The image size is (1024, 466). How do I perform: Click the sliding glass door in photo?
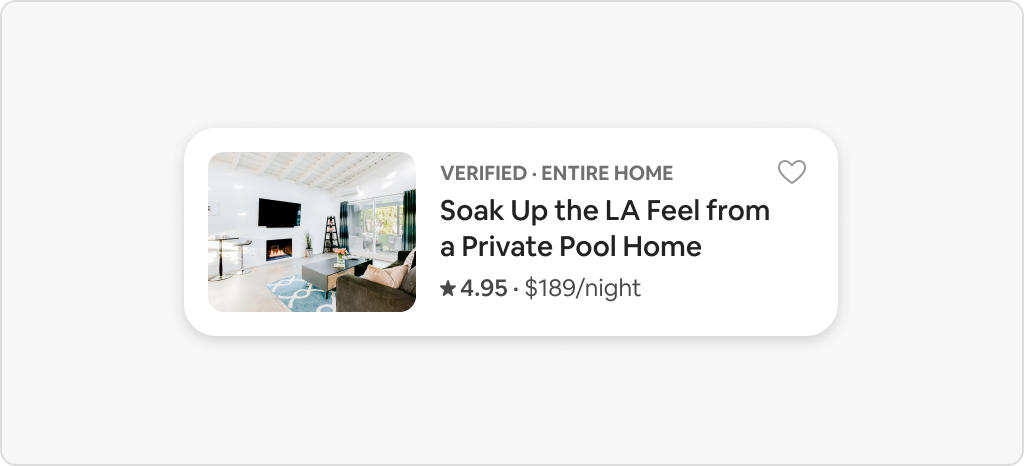tap(375, 228)
